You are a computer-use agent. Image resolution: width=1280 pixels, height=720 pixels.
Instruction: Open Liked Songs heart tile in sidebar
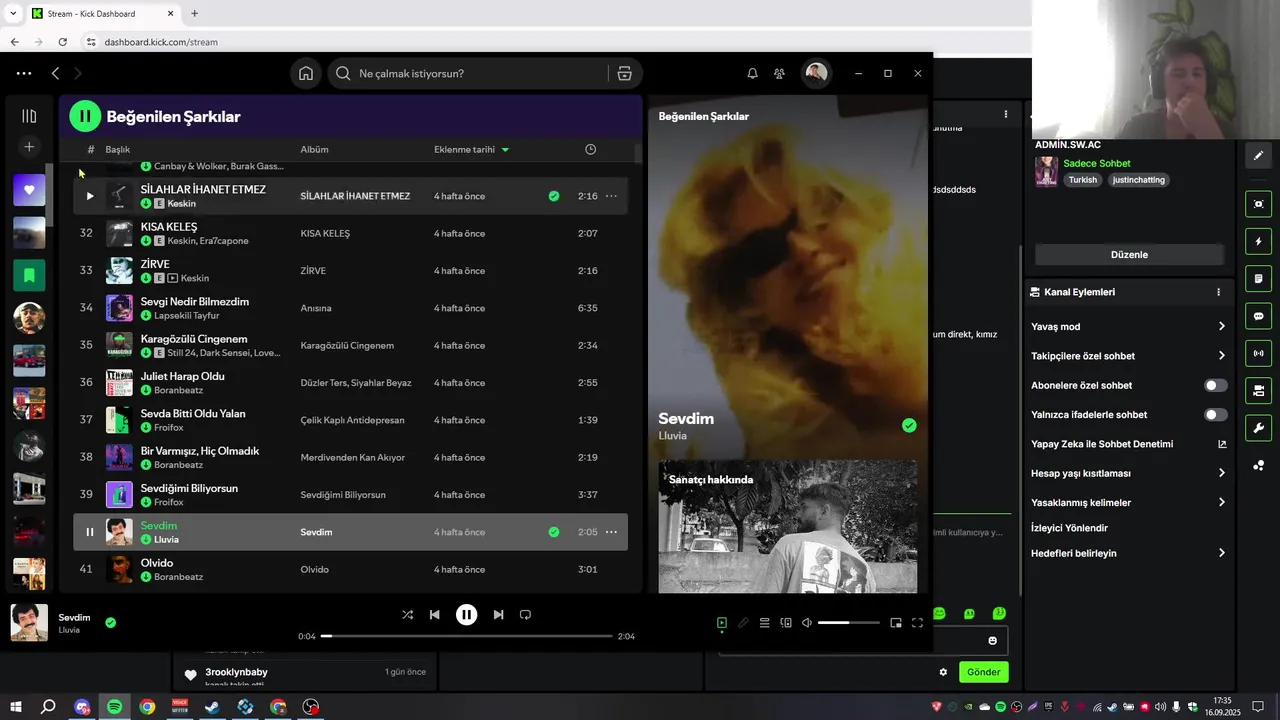pyautogui.click(x=29, y=190)
